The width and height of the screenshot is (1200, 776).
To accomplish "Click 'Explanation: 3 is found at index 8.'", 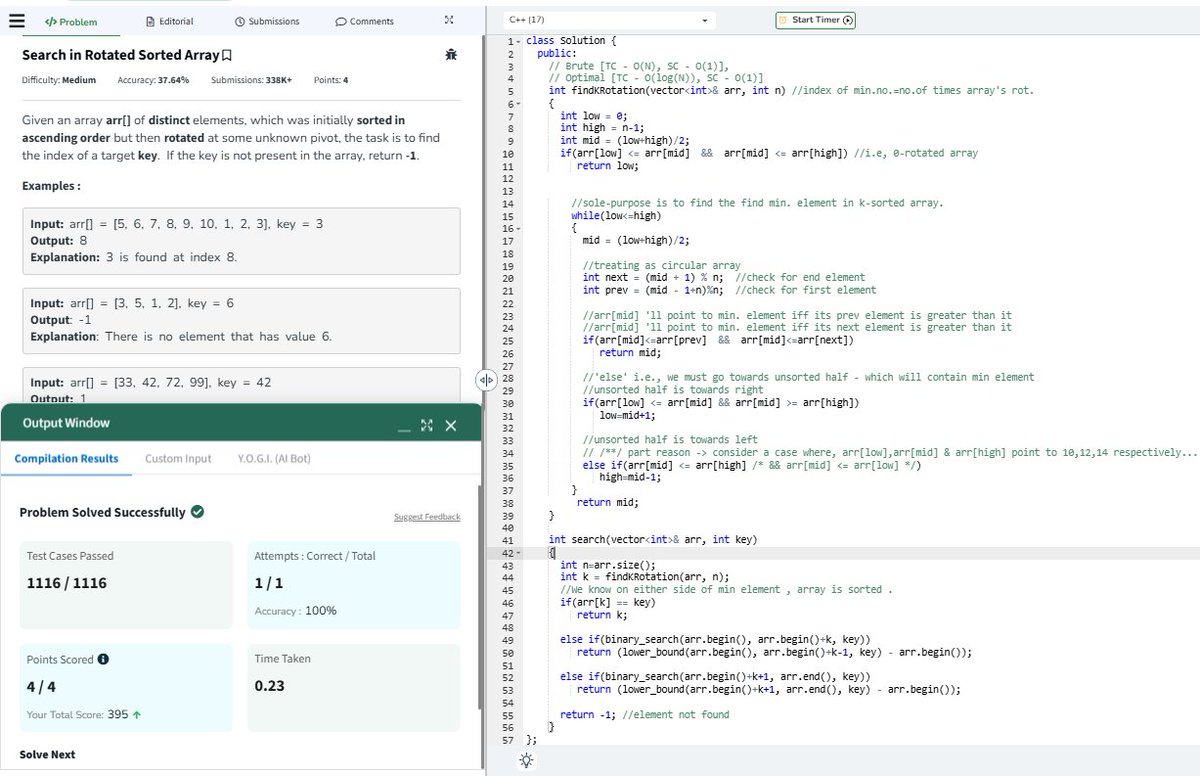I will pos(134,257).
